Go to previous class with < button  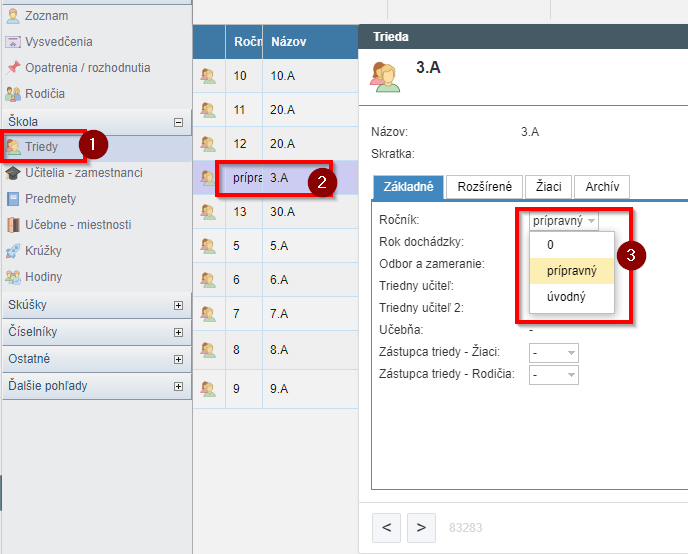coord(387,526)
